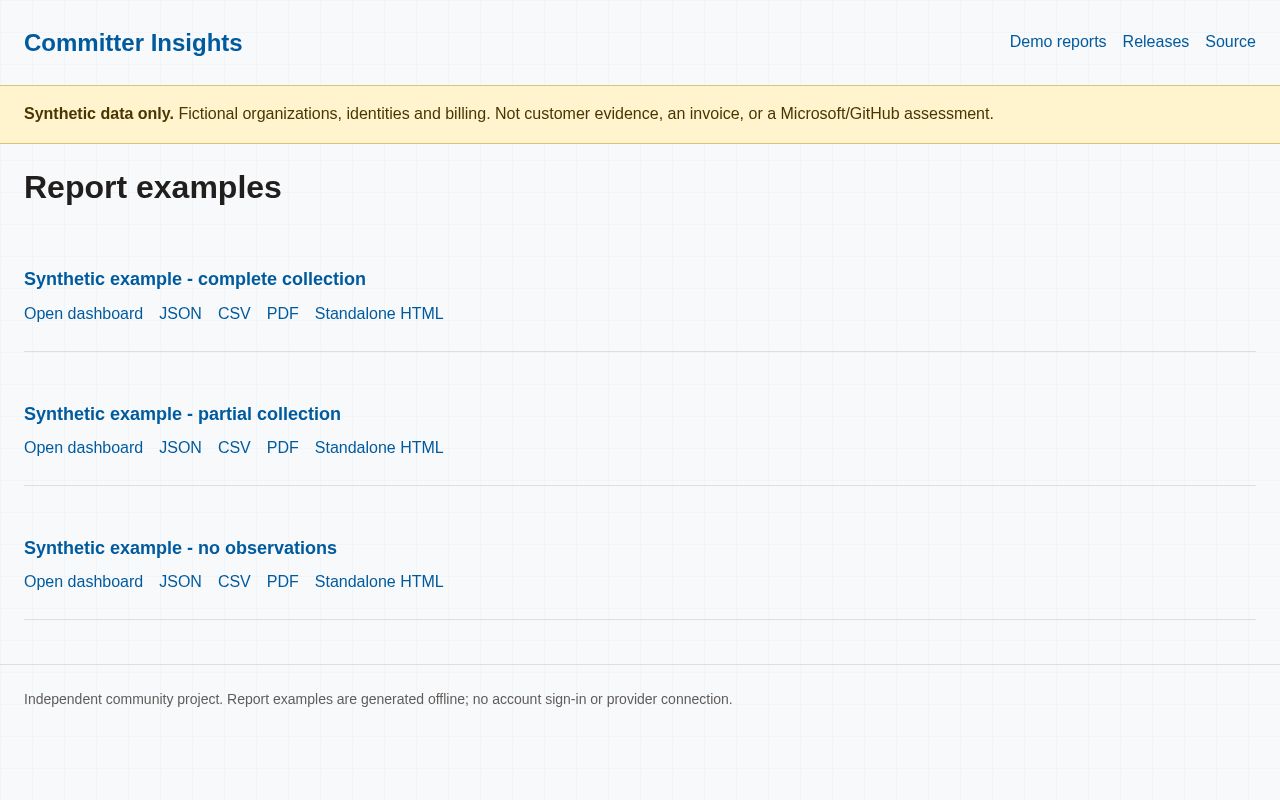This screenshot has height=800, width=1280.
Task: Click the 'Independent community project' footer note
Action: [378, 699]
